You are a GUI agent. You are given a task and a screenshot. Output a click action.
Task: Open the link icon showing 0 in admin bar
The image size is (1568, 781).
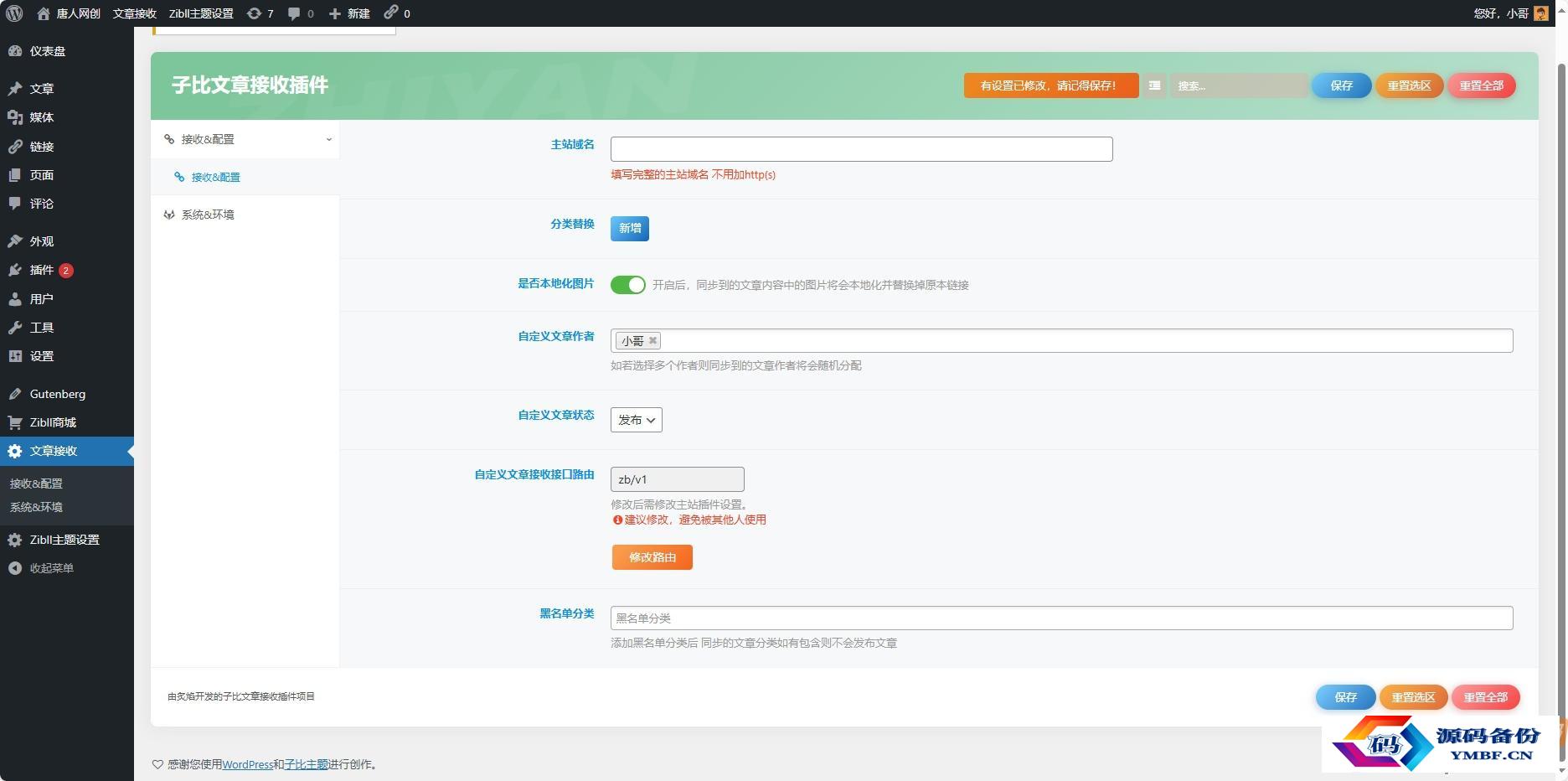coord(397,13)
